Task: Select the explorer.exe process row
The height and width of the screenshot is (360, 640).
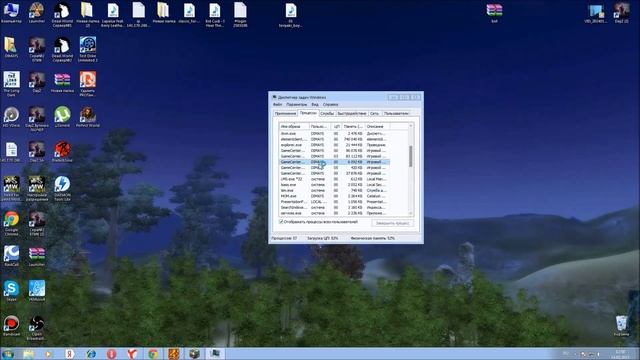Action: pos(334,145)
